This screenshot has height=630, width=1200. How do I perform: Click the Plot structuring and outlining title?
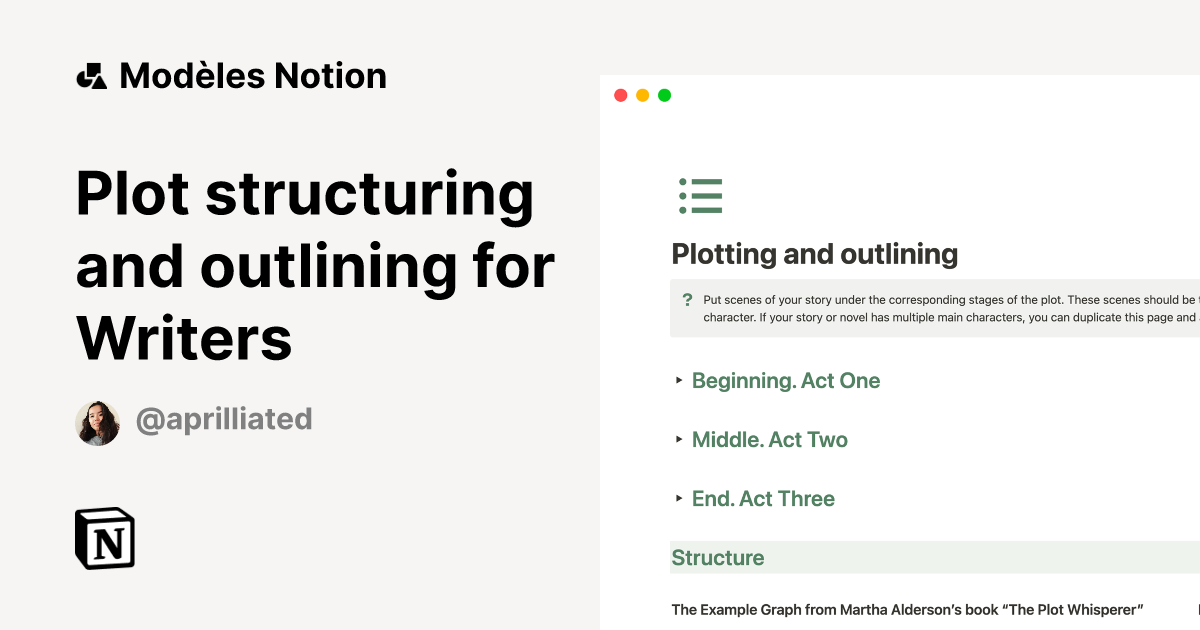point(300,265)
